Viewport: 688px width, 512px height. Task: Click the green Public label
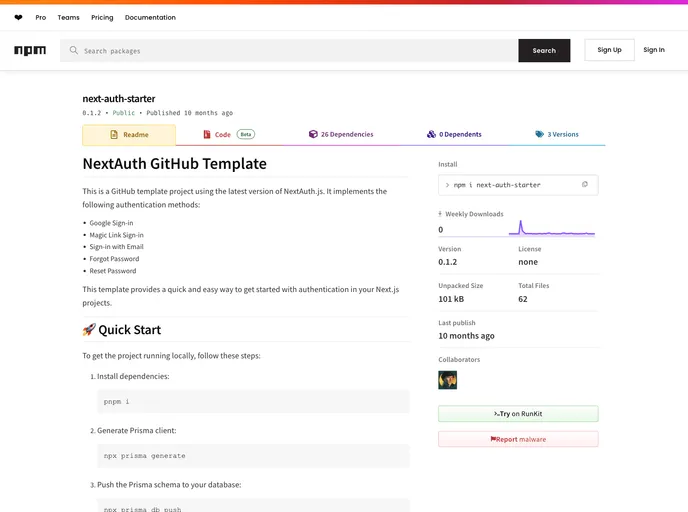pyautogui.click(x=124, y=113)
